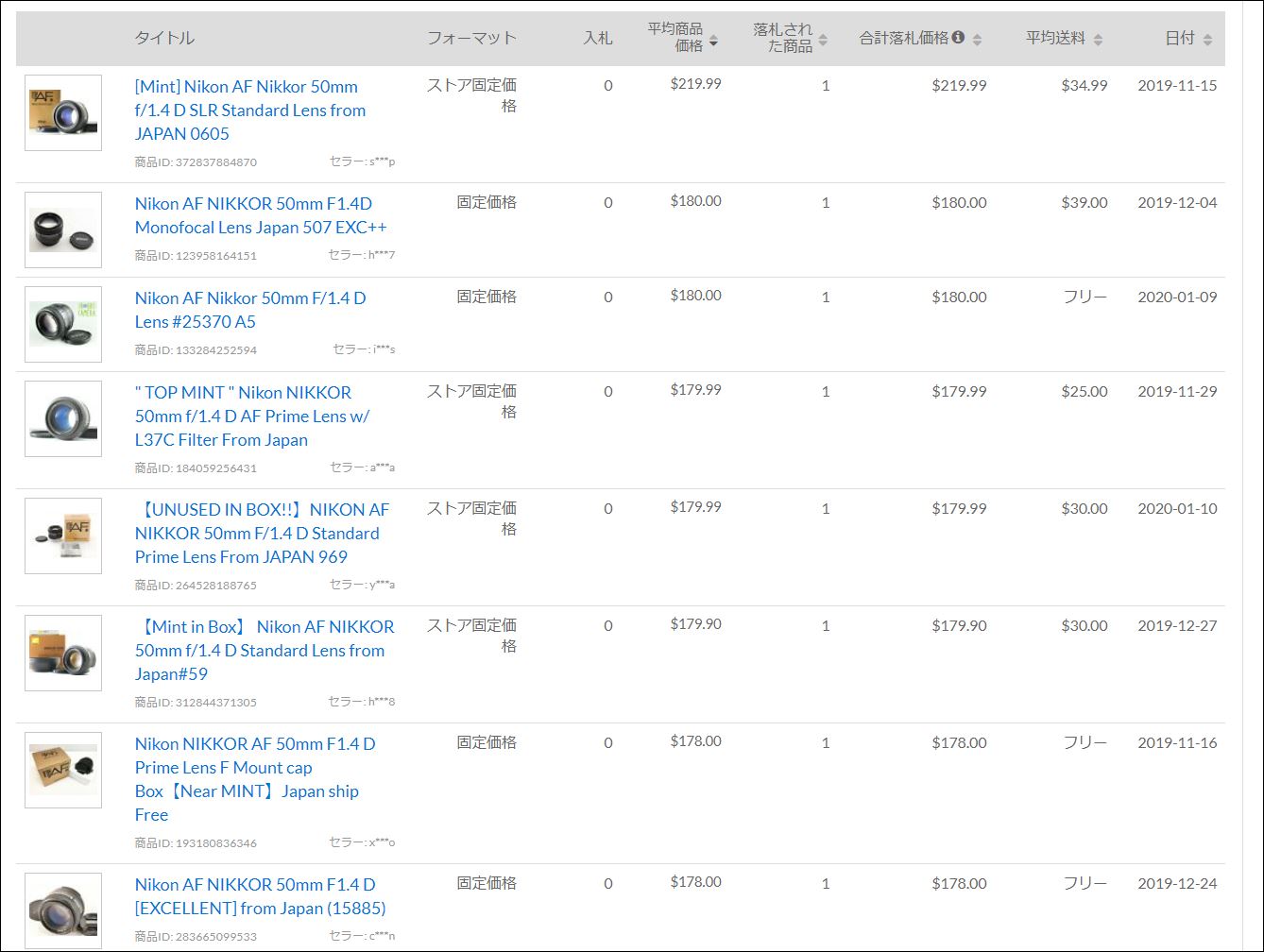Click info icon next to 合計落札価格
The width and height of the screenshot is (1264, 952).
(x=958, y=37)
